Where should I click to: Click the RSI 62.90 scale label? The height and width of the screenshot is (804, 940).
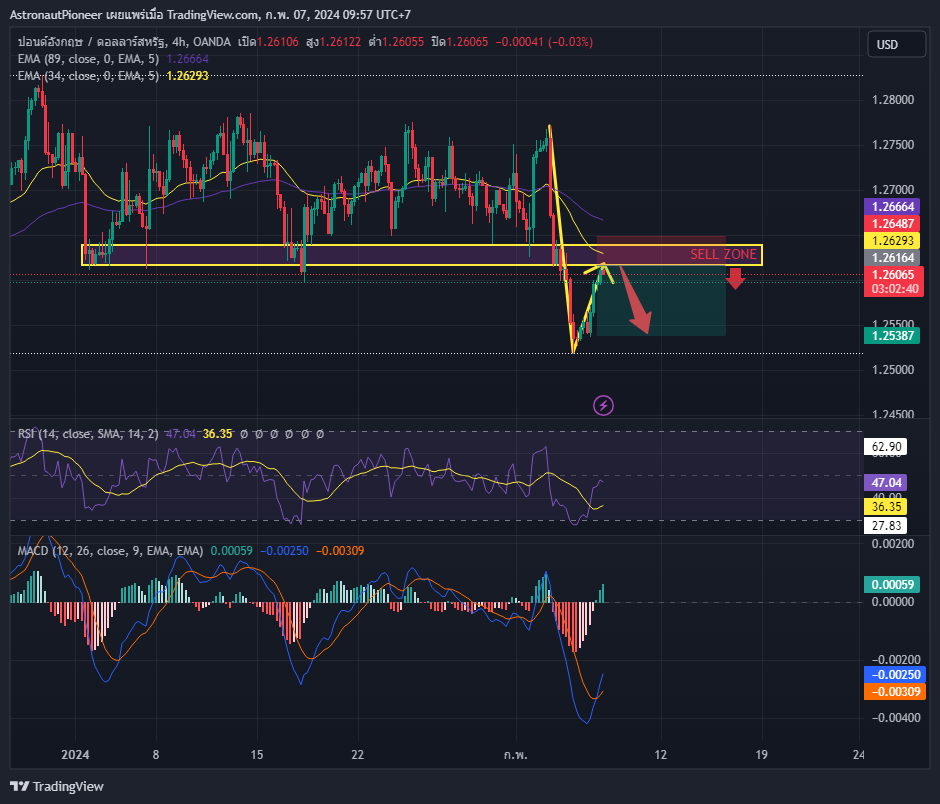click(885, 447)
